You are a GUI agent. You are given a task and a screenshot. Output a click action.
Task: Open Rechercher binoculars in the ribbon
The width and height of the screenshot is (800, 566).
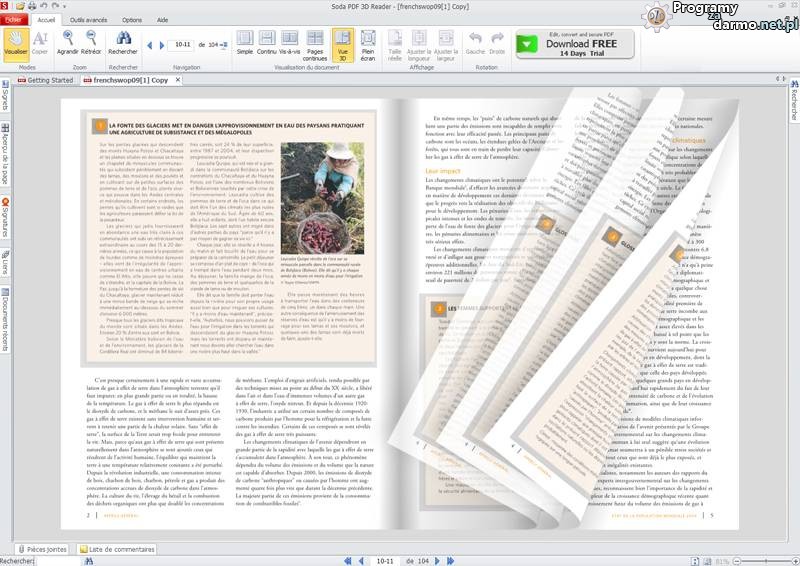tap(123, 43)
